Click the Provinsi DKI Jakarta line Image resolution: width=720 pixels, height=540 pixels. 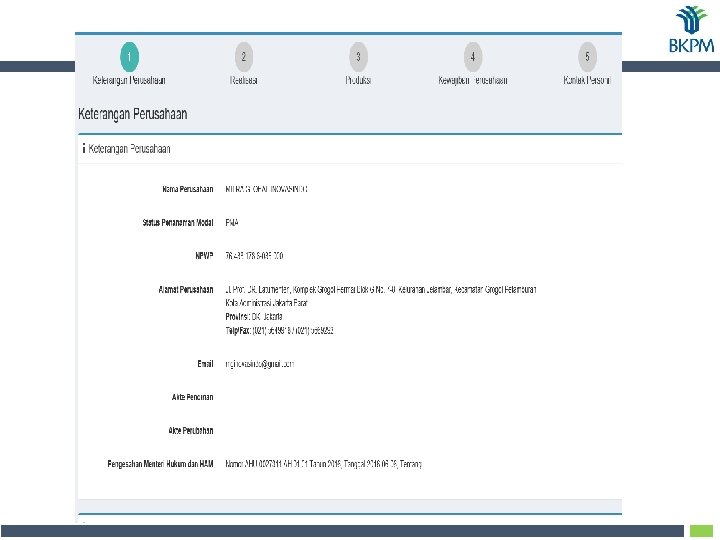(x=254, y=317)
